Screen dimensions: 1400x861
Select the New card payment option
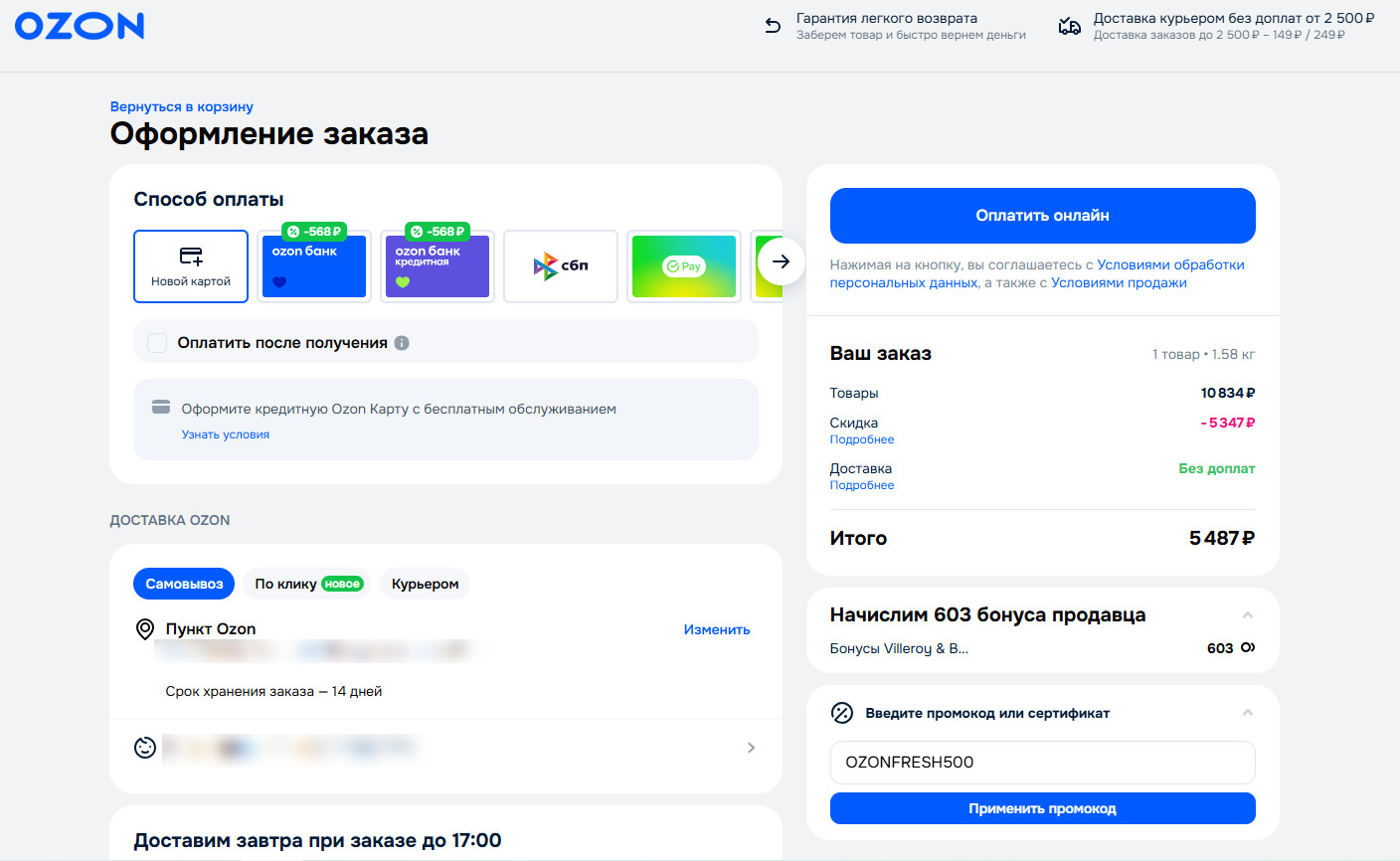tap(191, 266)
